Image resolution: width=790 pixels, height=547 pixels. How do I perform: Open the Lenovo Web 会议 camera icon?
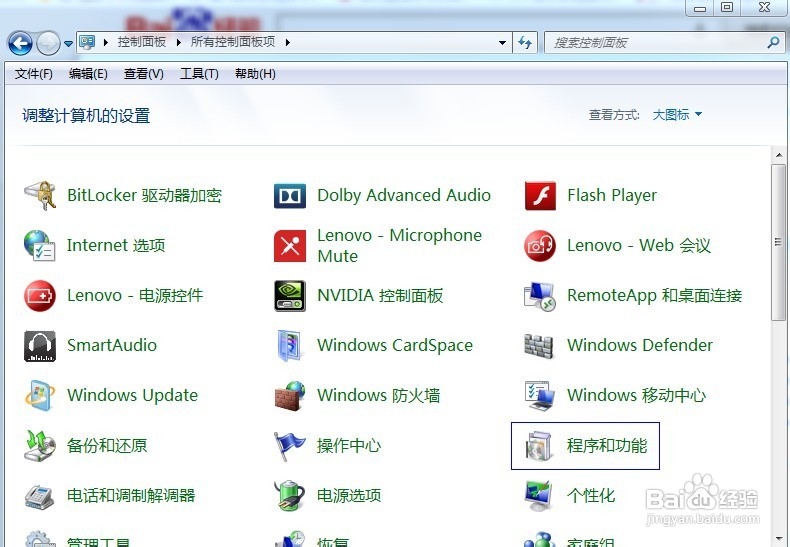pos(540,246)
